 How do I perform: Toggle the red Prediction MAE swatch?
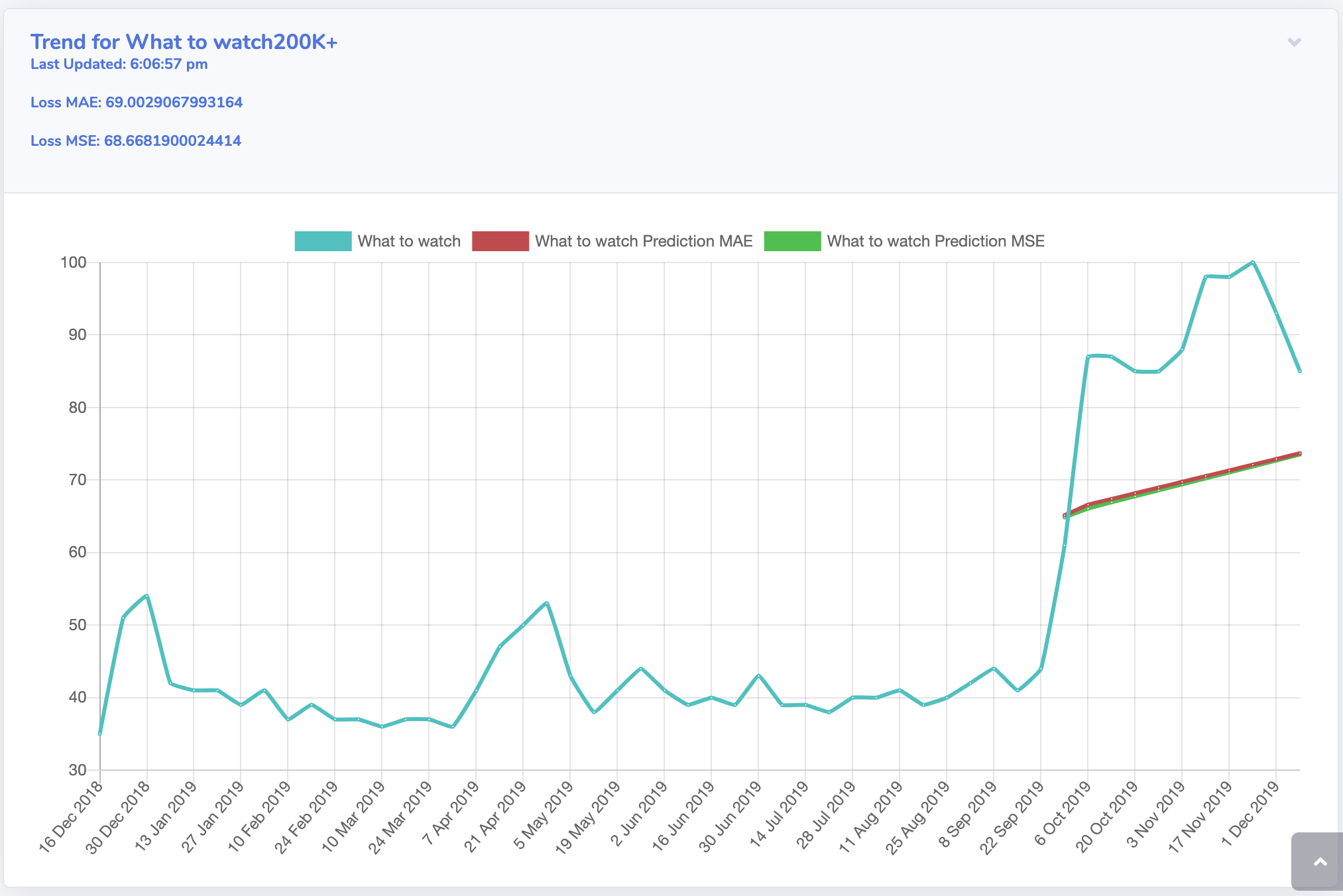[x=500, y=241]
